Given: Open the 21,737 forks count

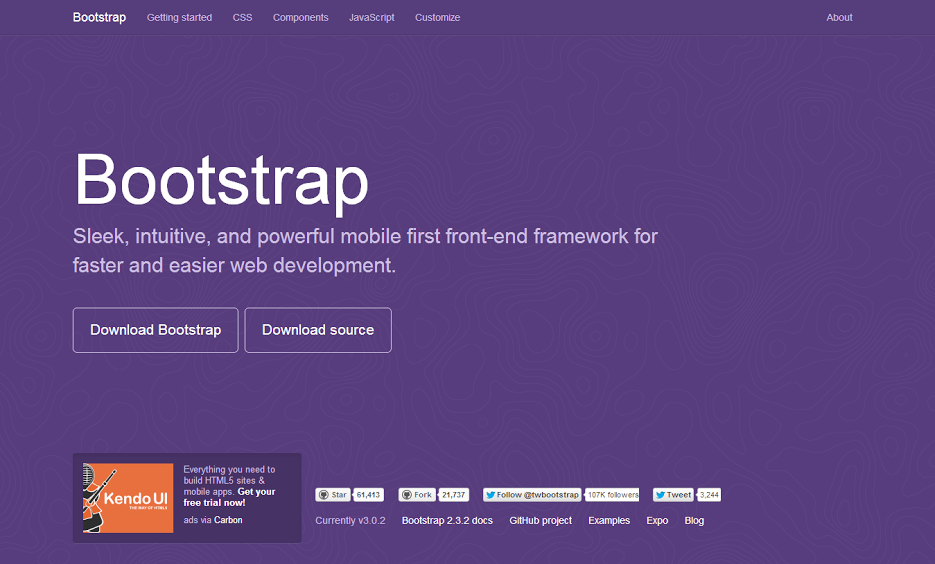Looking at the screenshot, I should [x=454, y=495].
